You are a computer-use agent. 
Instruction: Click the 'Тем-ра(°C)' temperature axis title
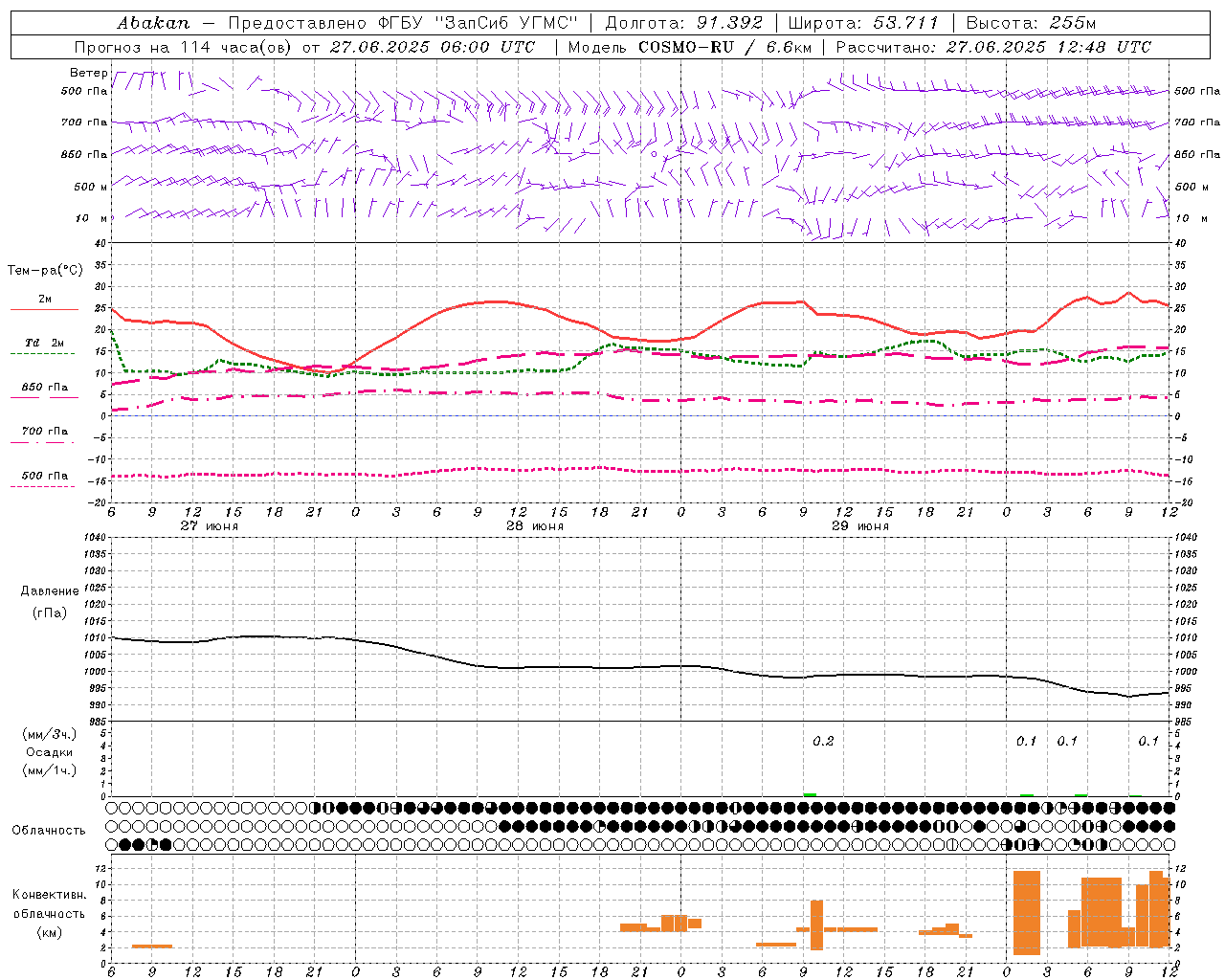pos(45,271)
